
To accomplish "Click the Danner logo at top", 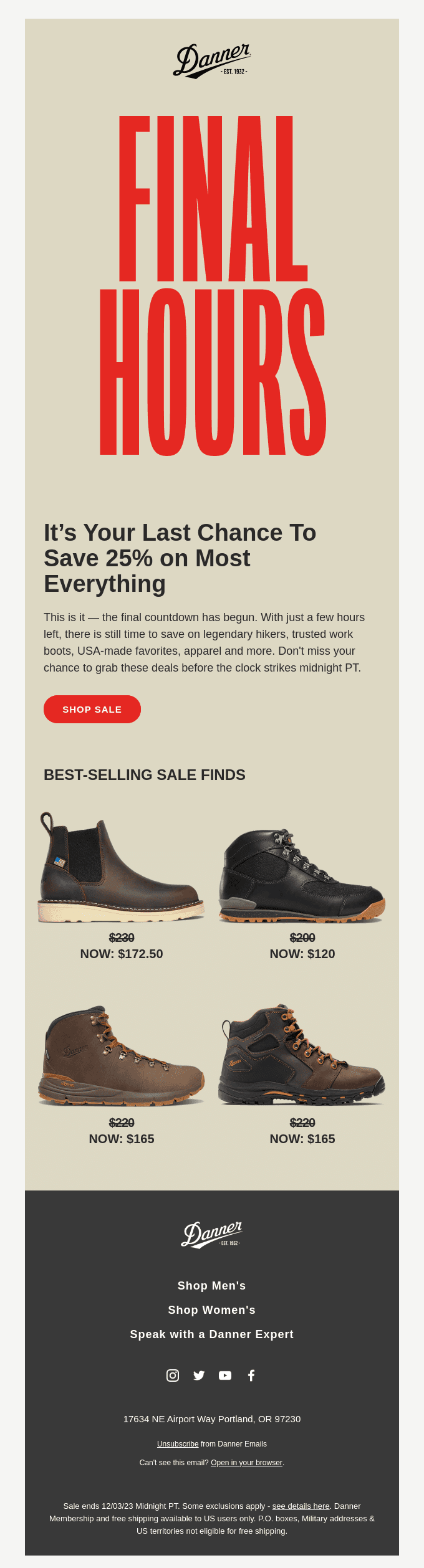I will tap(212, 61).
